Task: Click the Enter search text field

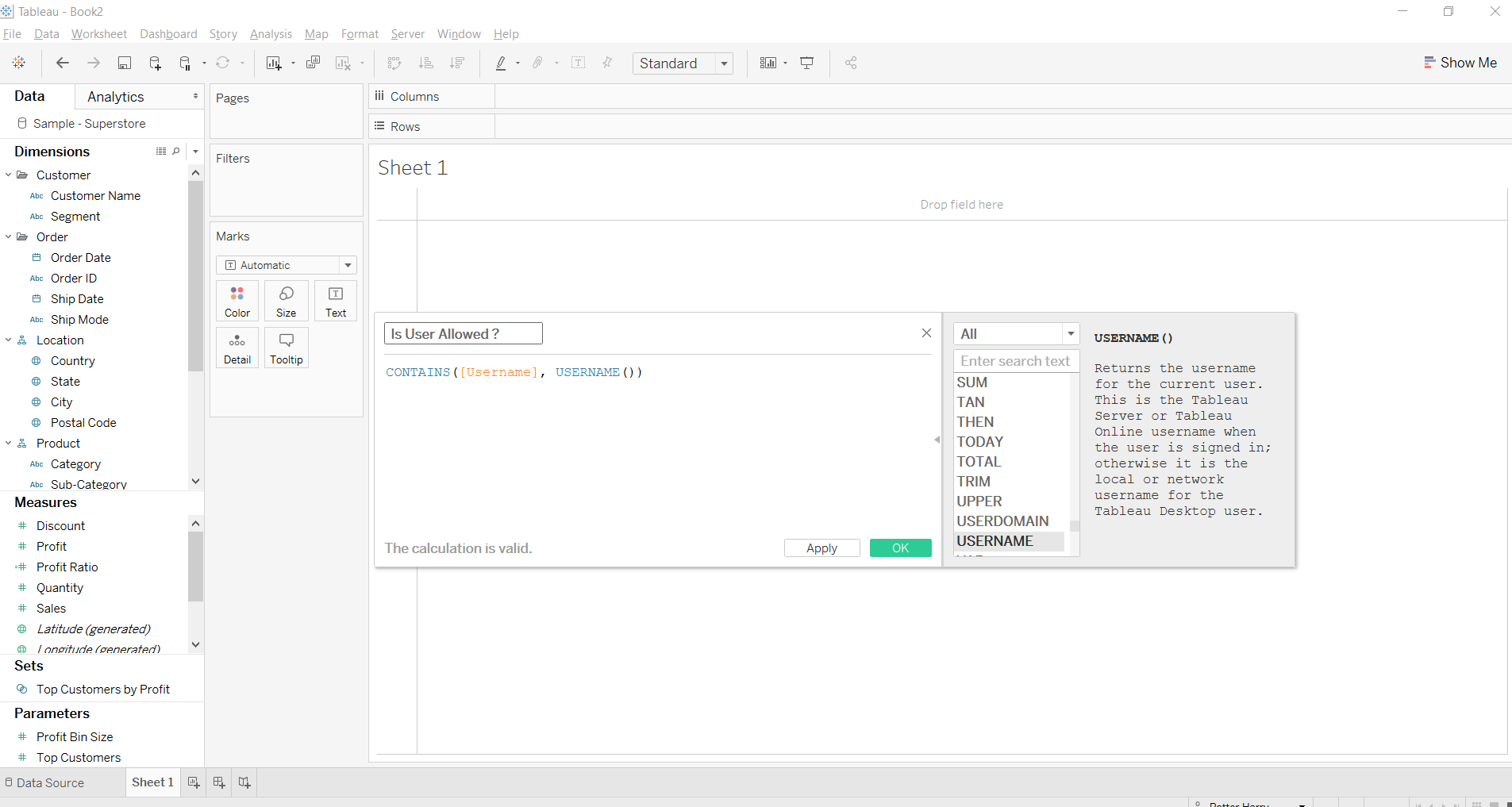Action: tap(1016, 361)
